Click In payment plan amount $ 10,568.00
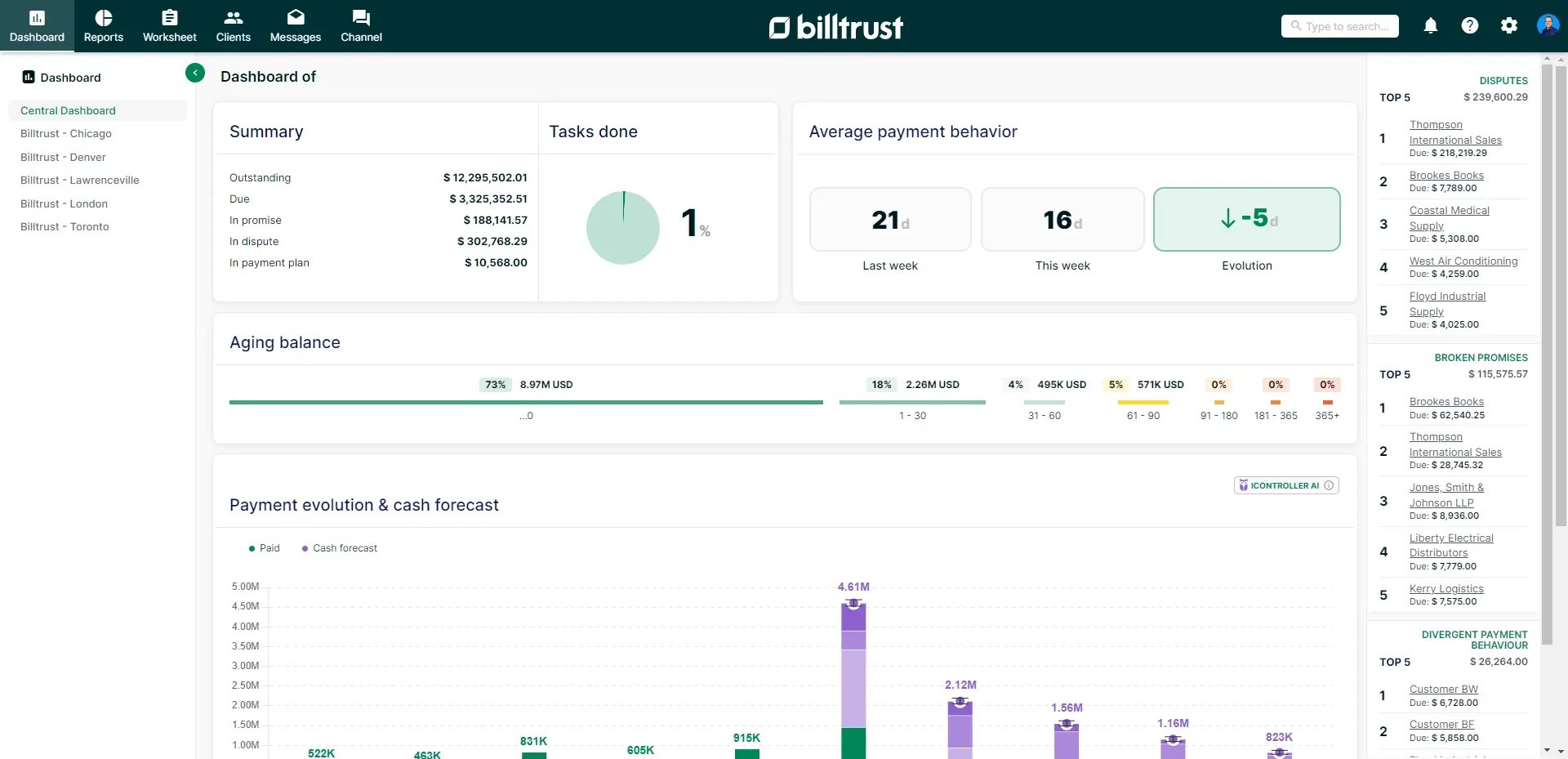Viewport: 1568px width, 759px height. coord(496,262)
